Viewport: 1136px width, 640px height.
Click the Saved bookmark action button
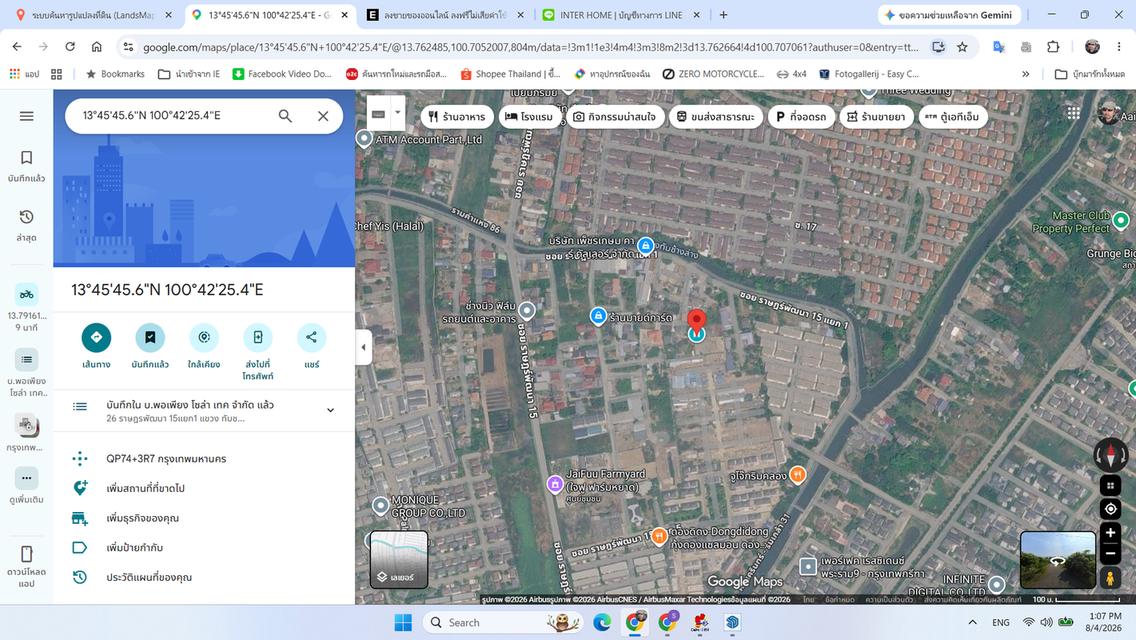[x=150, y=338]
